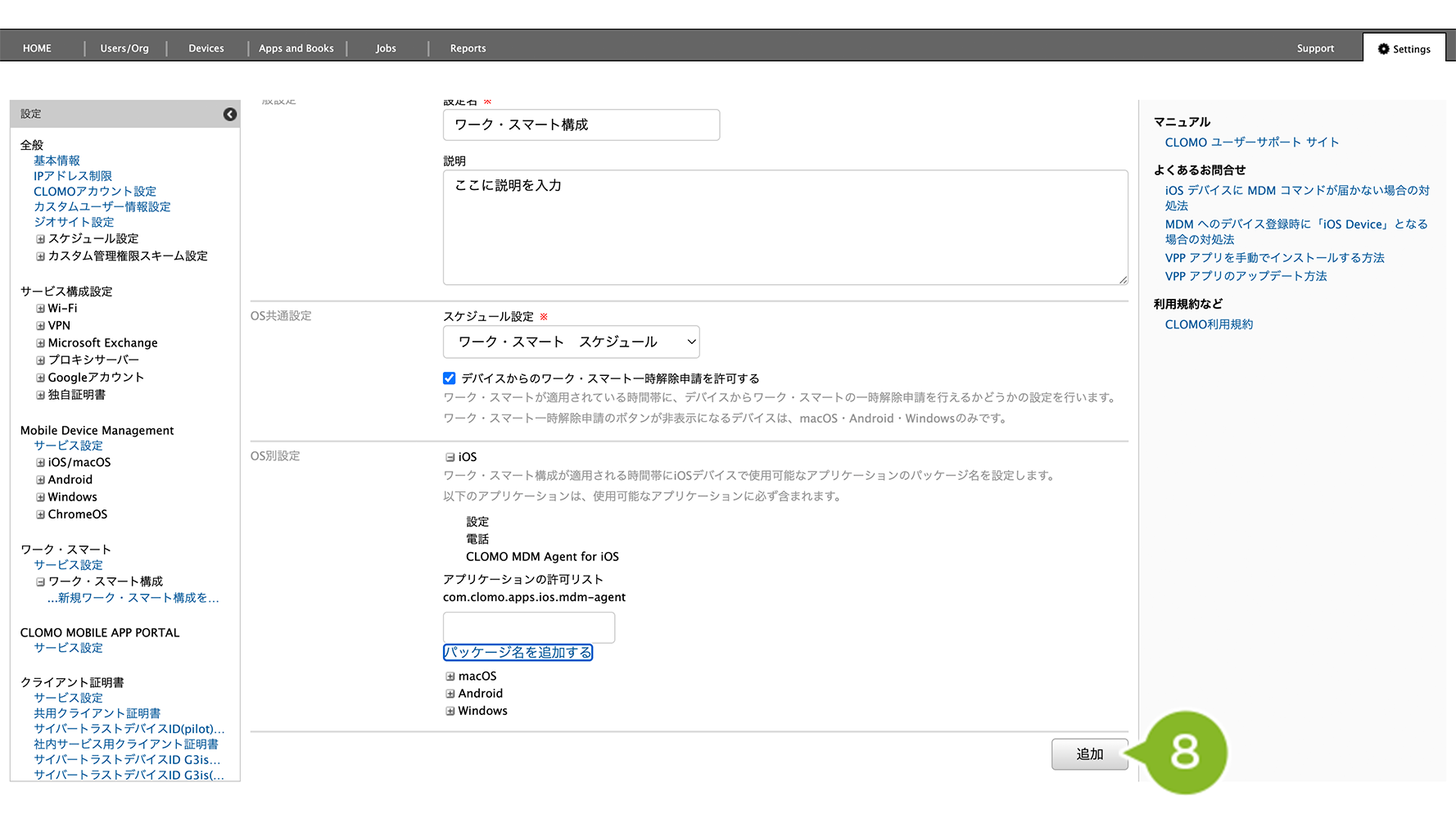Expand the スケジュール設定 sidebar node
This screenshot has height=819, width=1456.
pyautogui.click(x=40, y=239)
